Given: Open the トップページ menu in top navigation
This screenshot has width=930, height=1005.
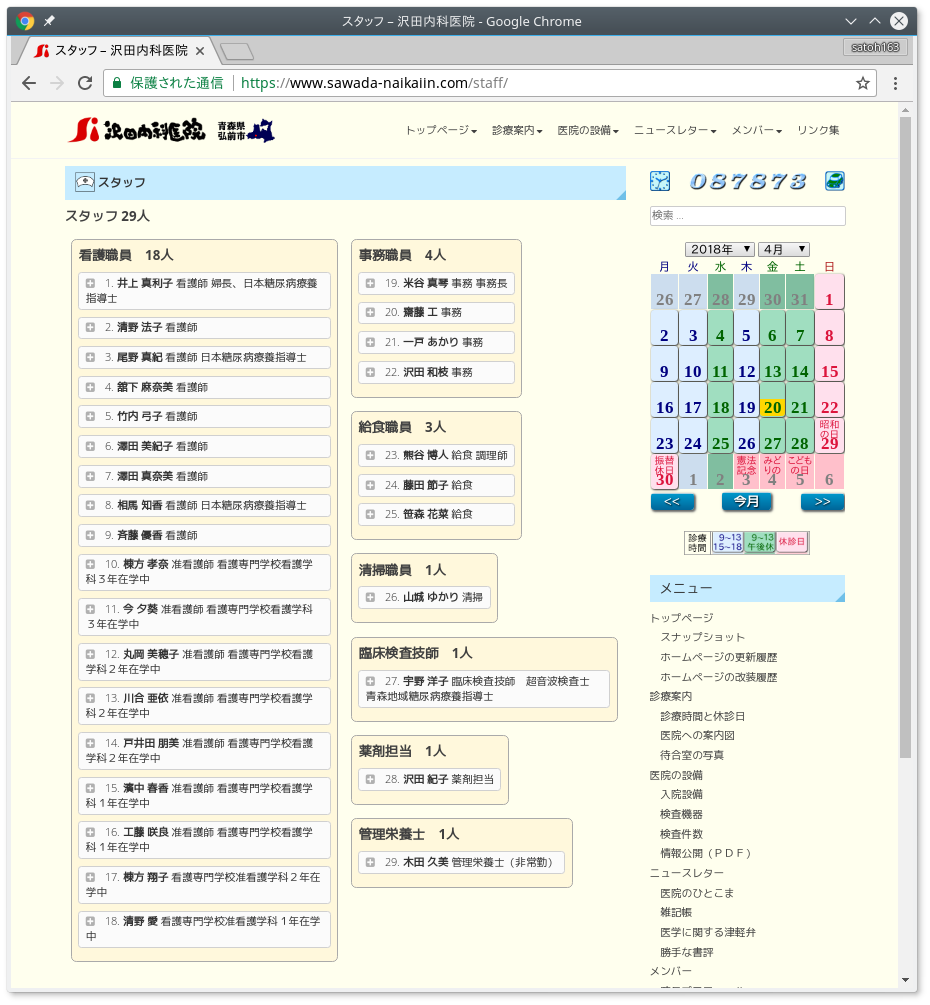Looking at the screenshot, I should click(x=441, y=131).
